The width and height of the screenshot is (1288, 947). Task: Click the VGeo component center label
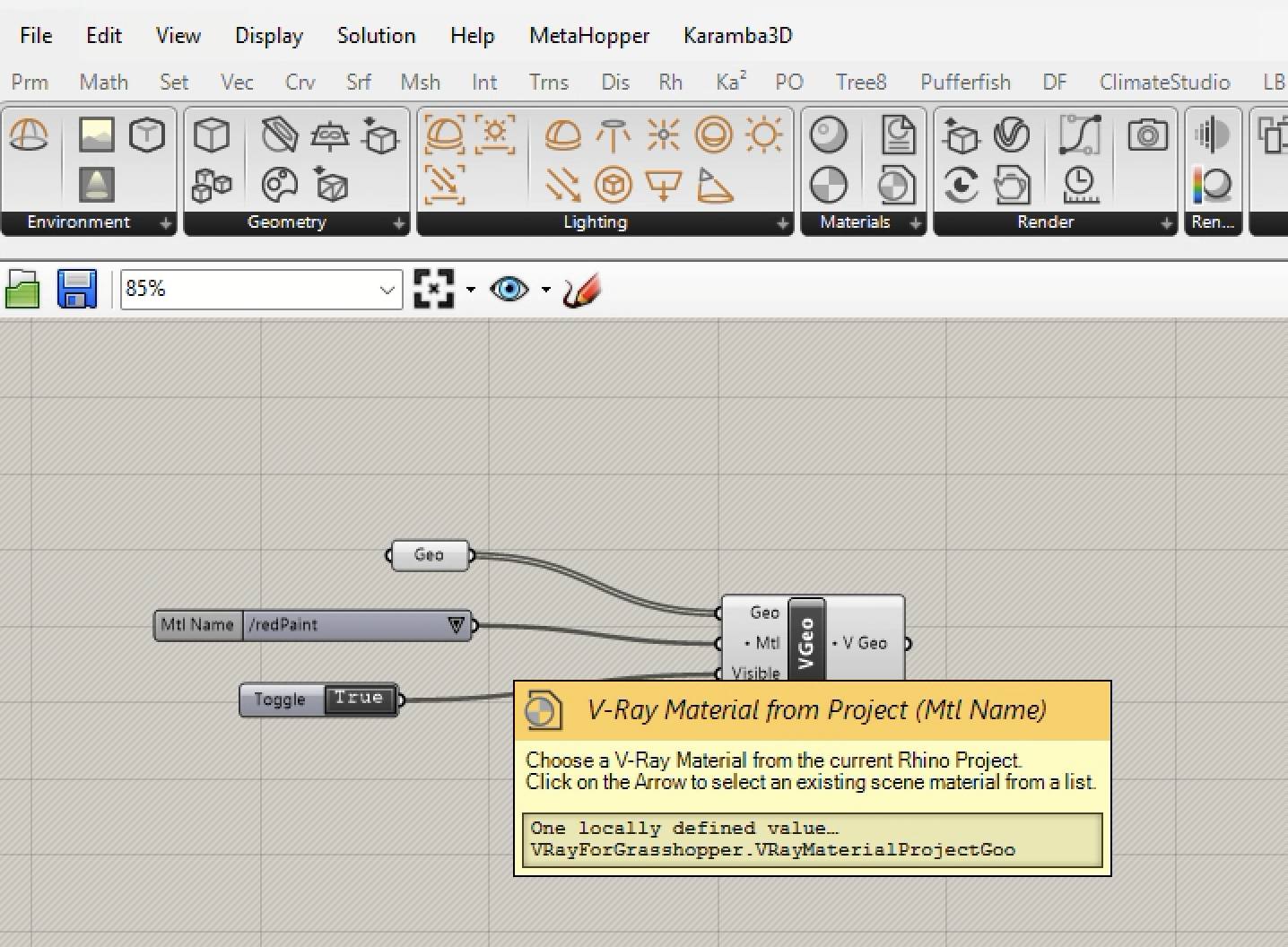tap(805, 641)
